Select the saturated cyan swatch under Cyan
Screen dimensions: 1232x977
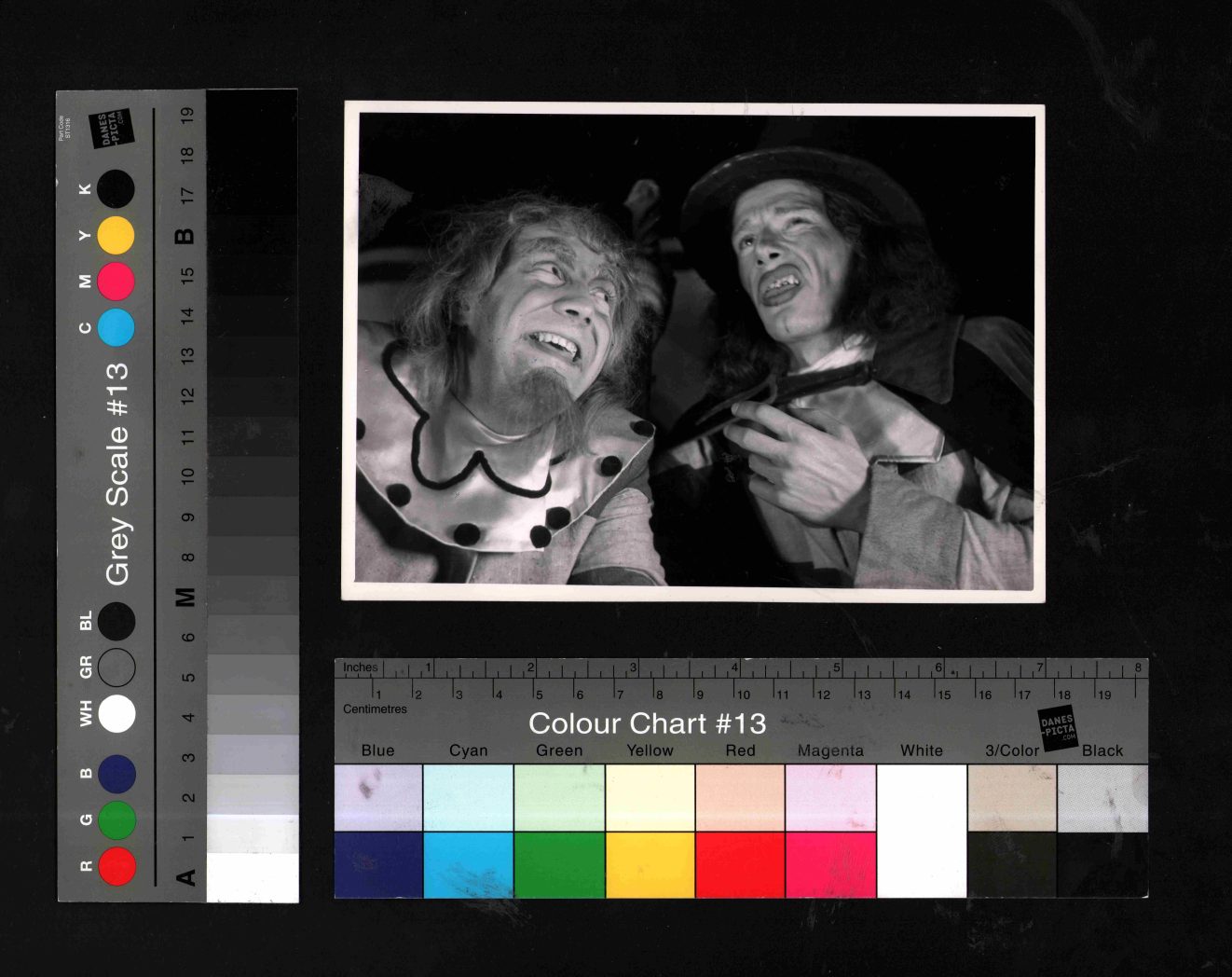pos(468,865)
